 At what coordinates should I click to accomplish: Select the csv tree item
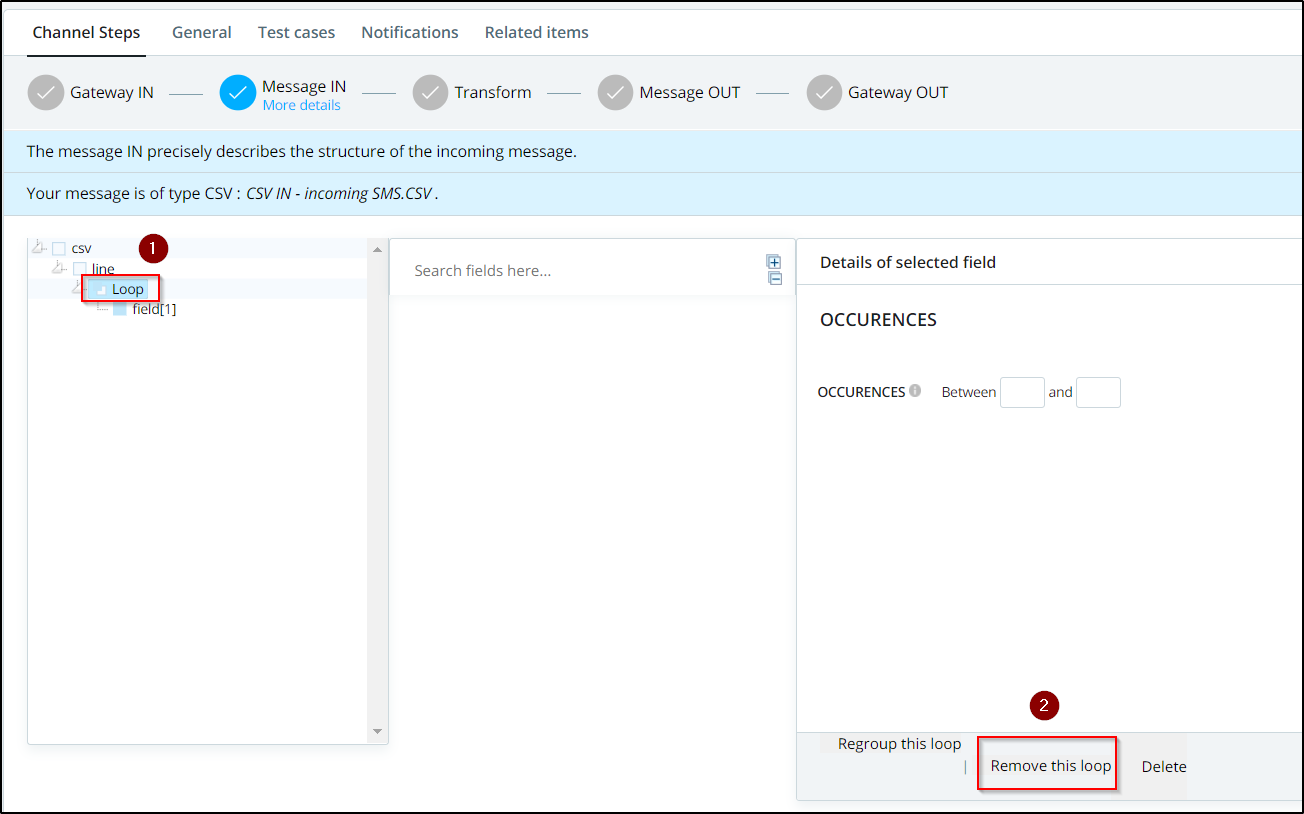(x=81, y=248)
